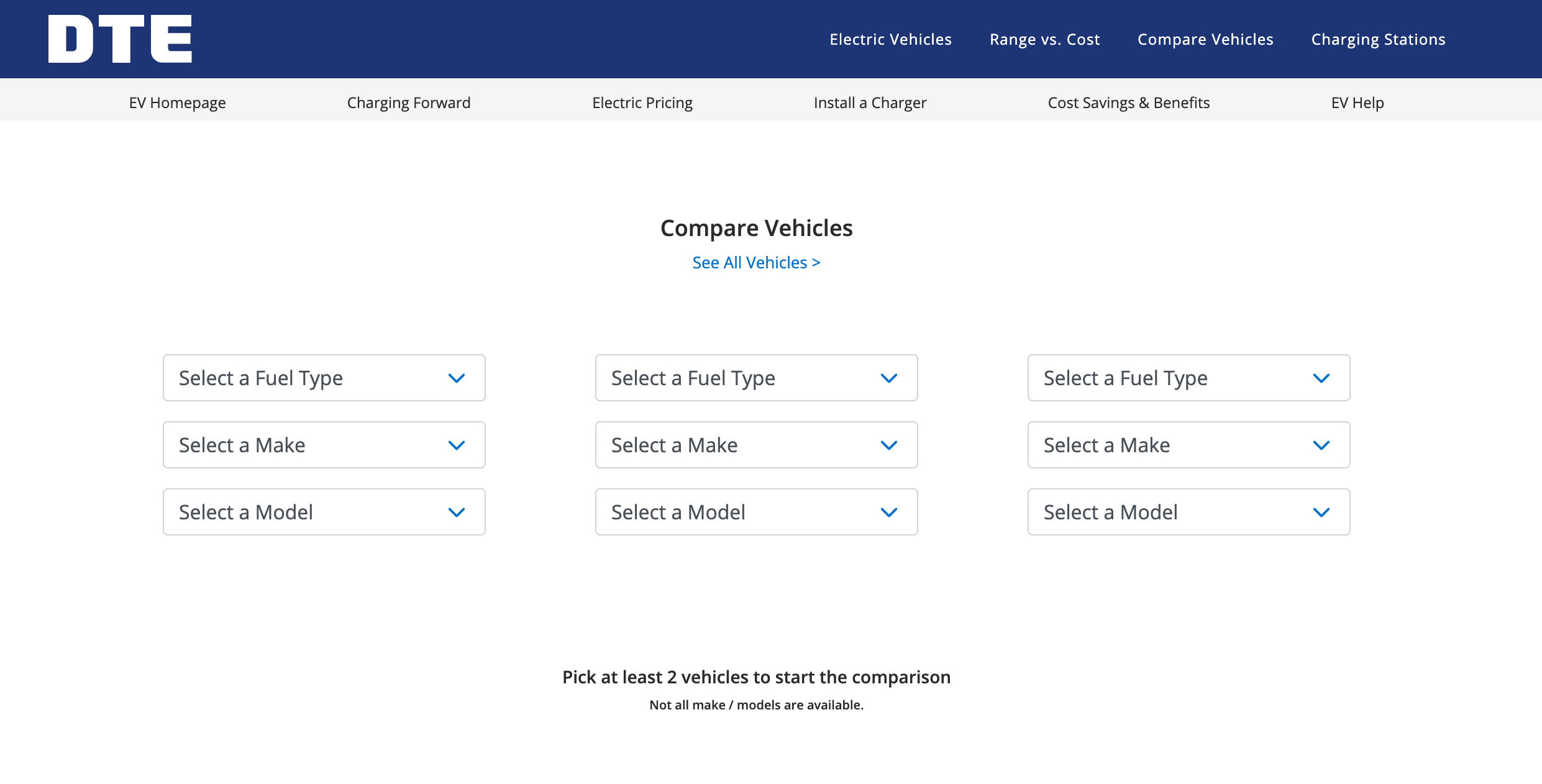This screenshot has height=784, width=1542.
Task: Click the chevron on first Fuel Type selector
Action: [x=457, y=377]
